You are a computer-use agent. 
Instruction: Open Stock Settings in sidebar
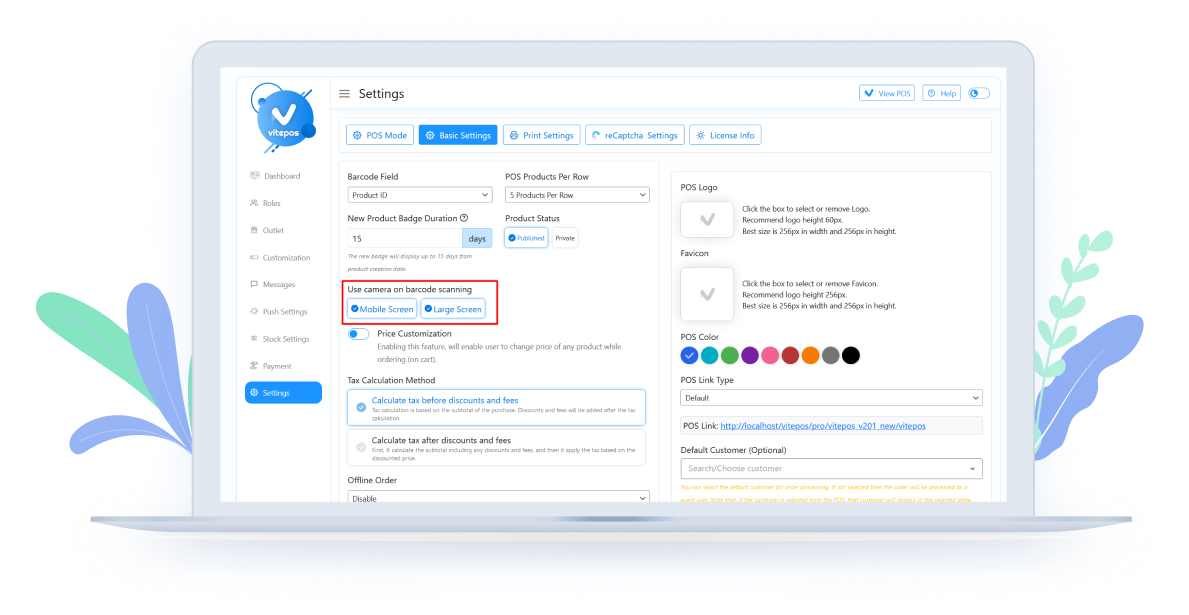(x=285, y=339)
